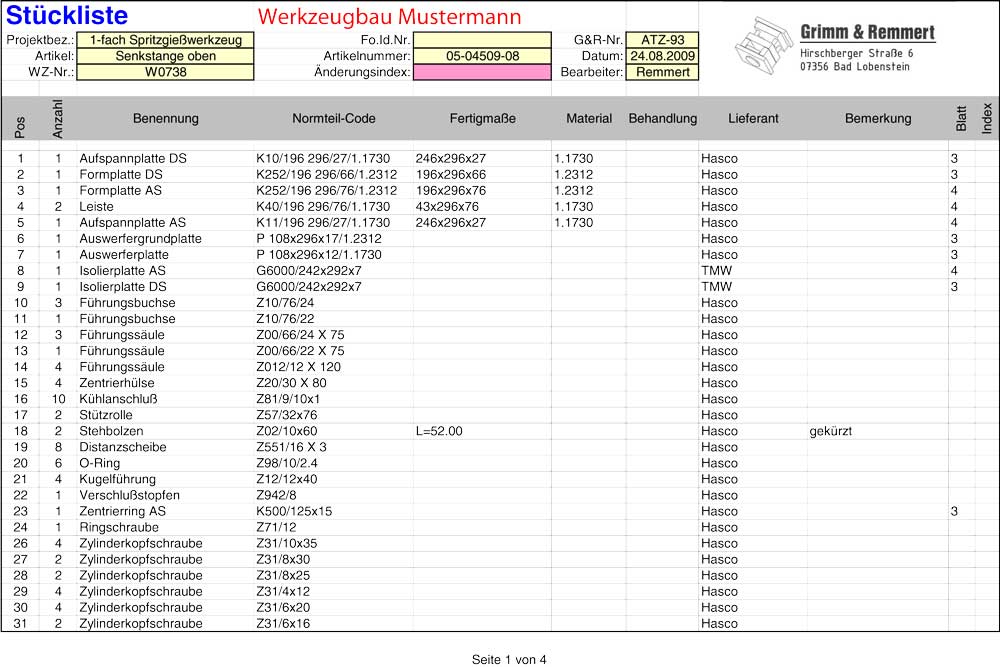Select the WZ-Nr. field W0738
Screen dimensions: 1000x667
[x=165, y=72]
